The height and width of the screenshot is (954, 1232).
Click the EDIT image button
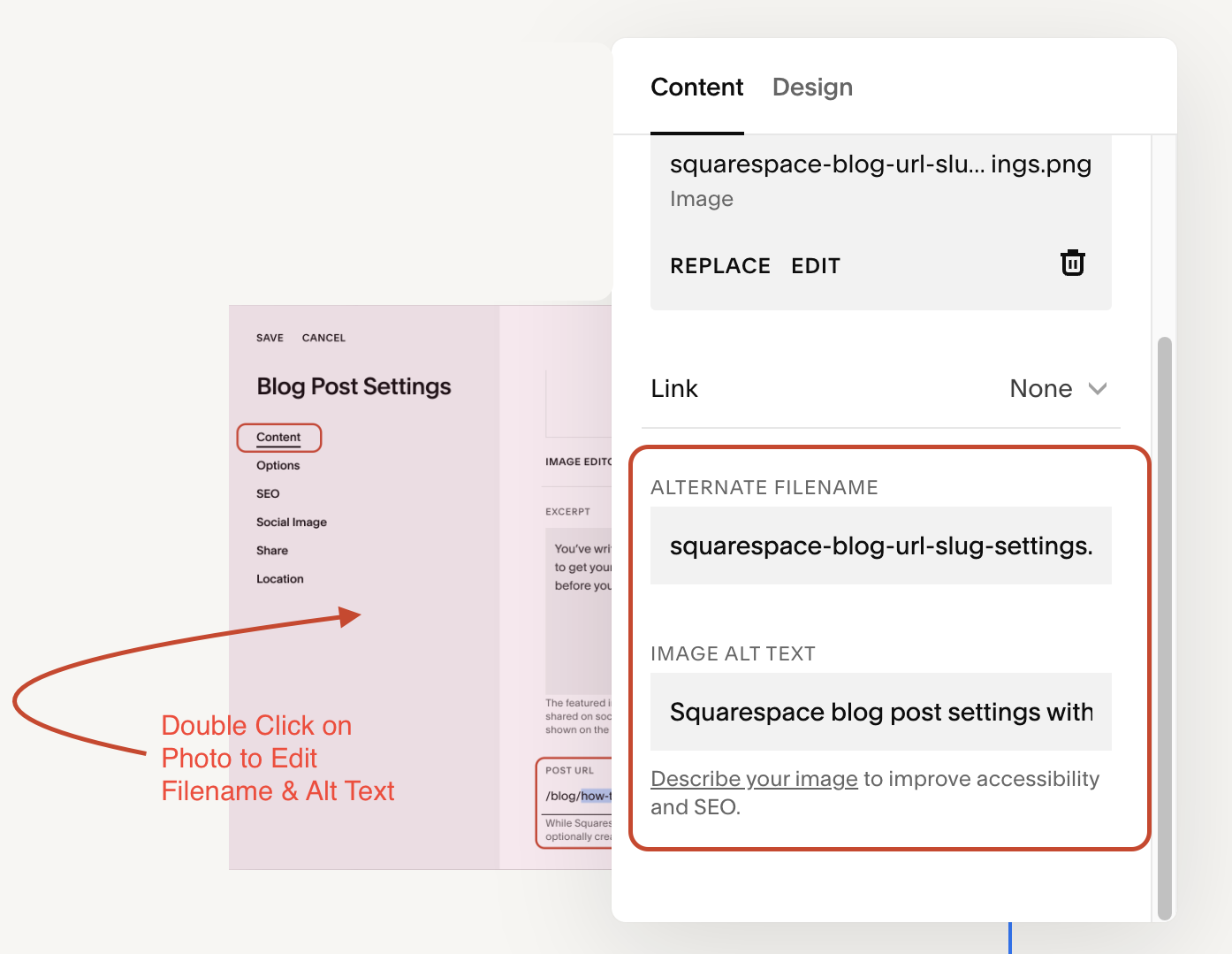click(816, 266)
